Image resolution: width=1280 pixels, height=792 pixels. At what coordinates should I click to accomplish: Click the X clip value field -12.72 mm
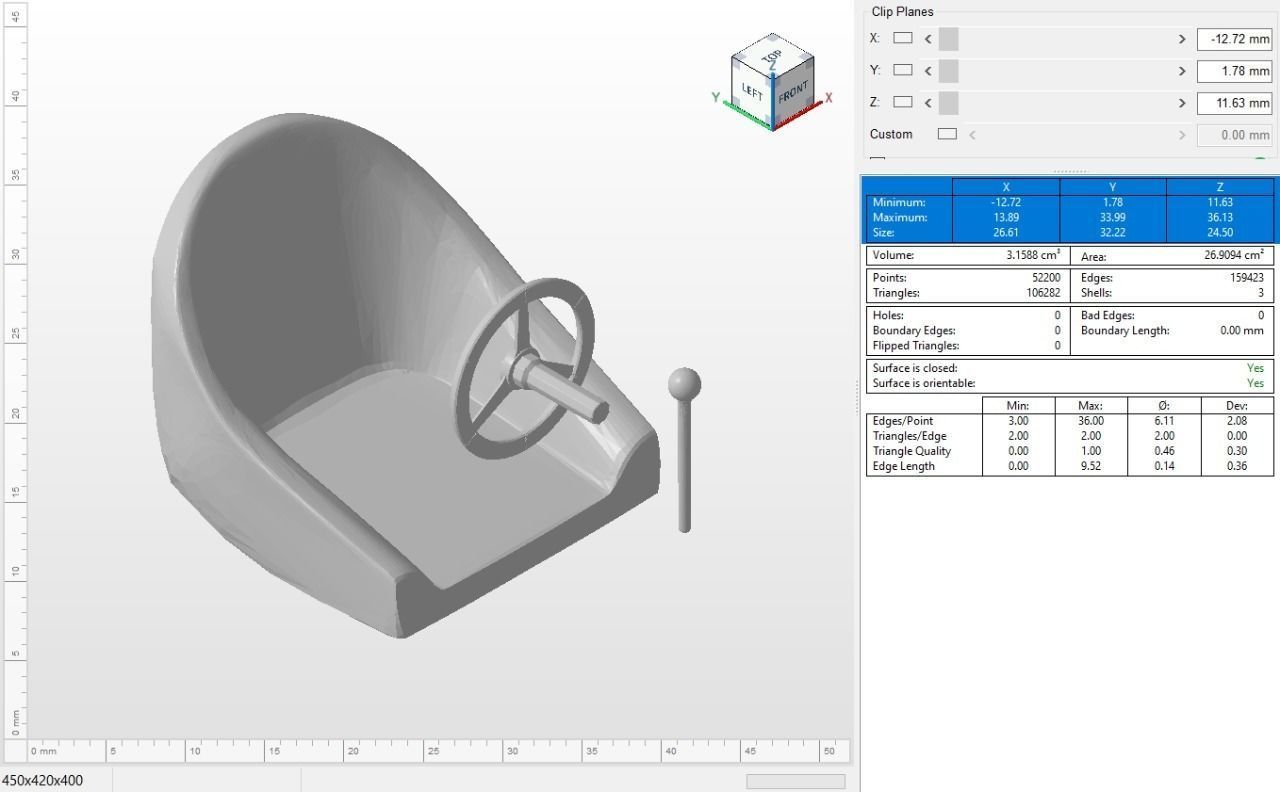1234,39
